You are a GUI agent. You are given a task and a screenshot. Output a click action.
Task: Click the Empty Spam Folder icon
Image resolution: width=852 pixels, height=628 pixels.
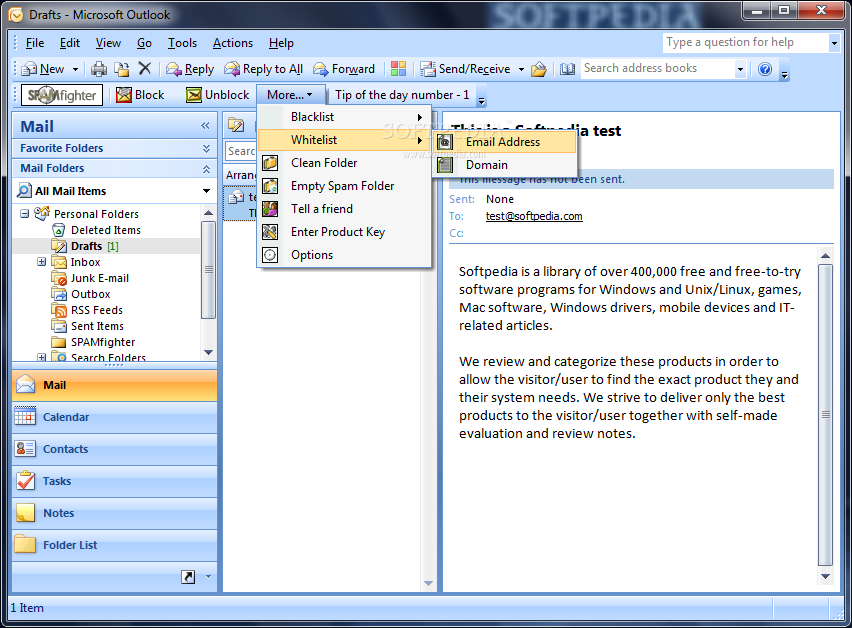270,186
